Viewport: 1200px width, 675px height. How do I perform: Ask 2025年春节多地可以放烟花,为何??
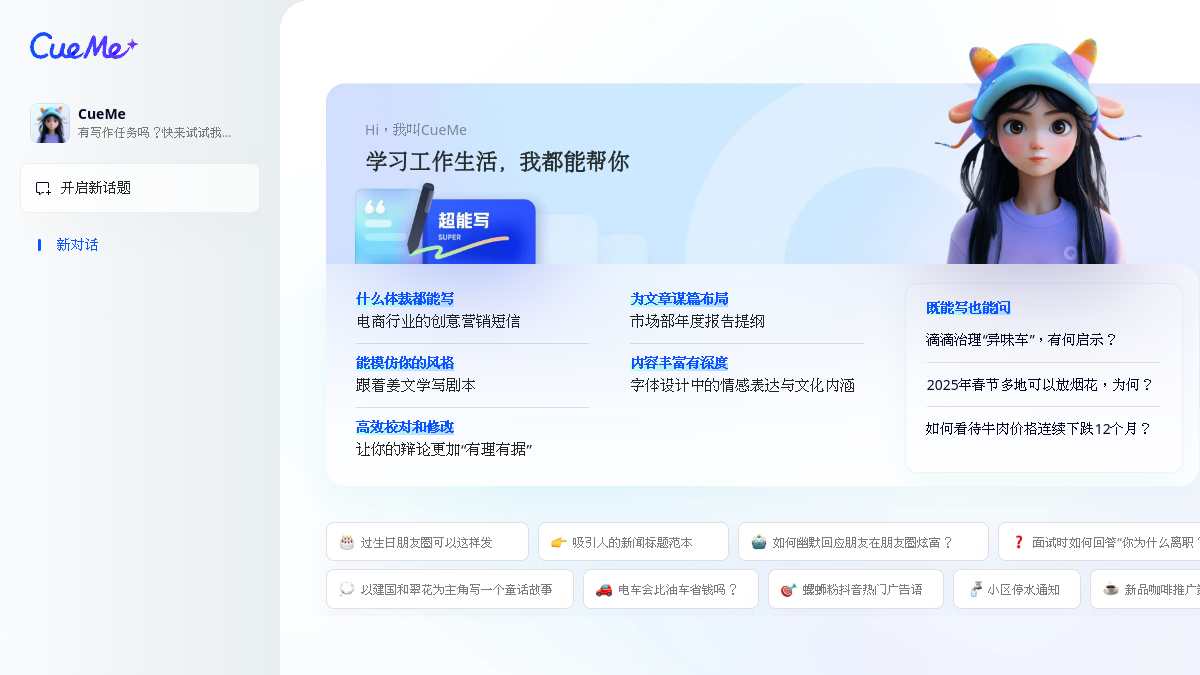[1040, 385]
